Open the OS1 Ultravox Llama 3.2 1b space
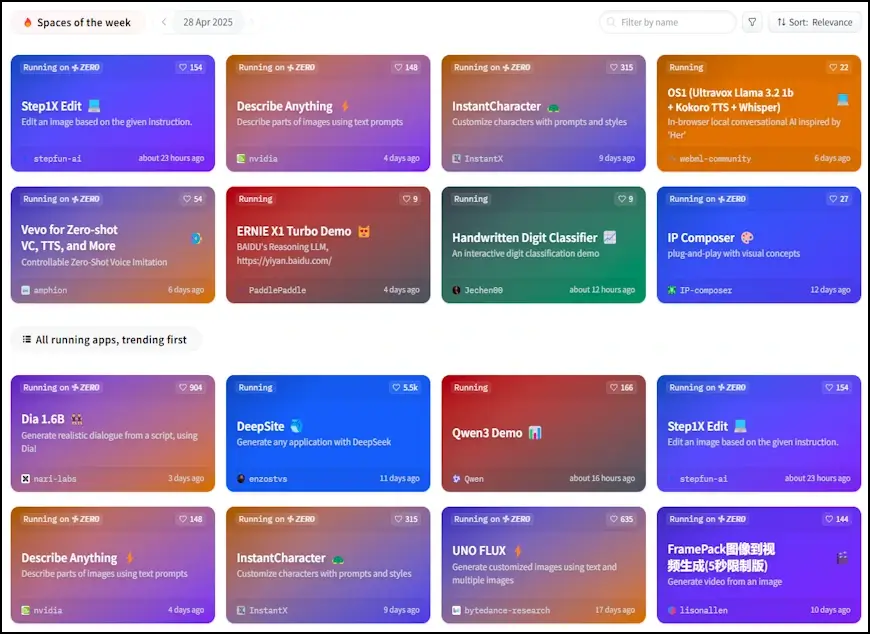 click(x=730, y=100)
